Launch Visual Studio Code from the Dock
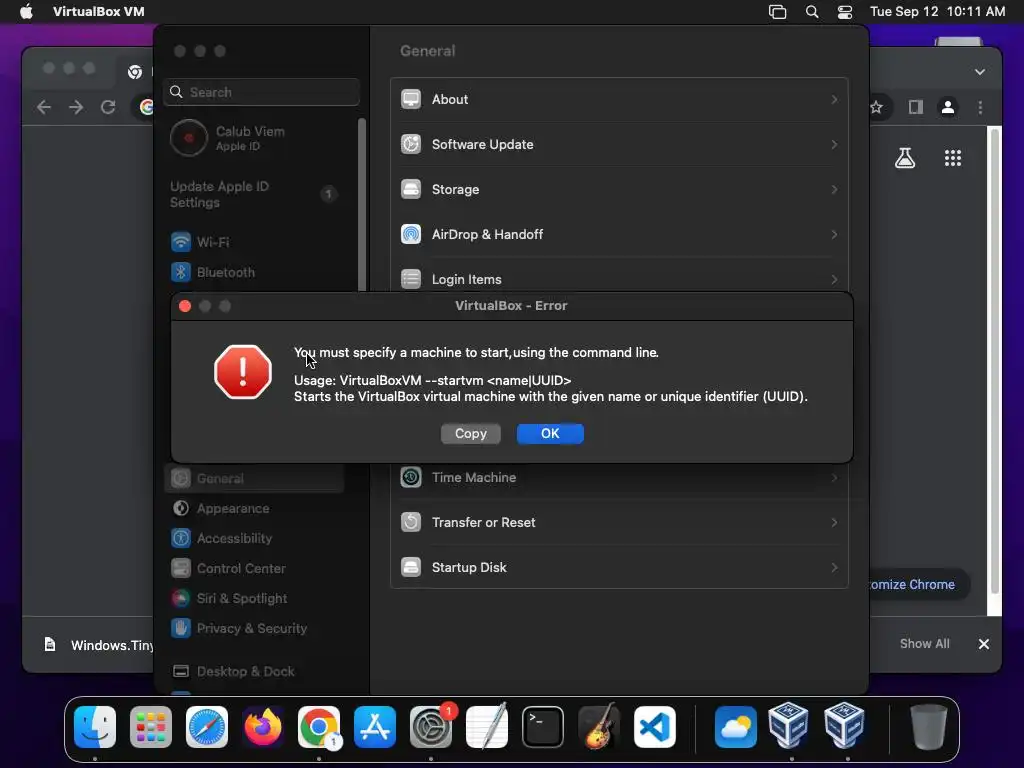 tap(655, 726)
